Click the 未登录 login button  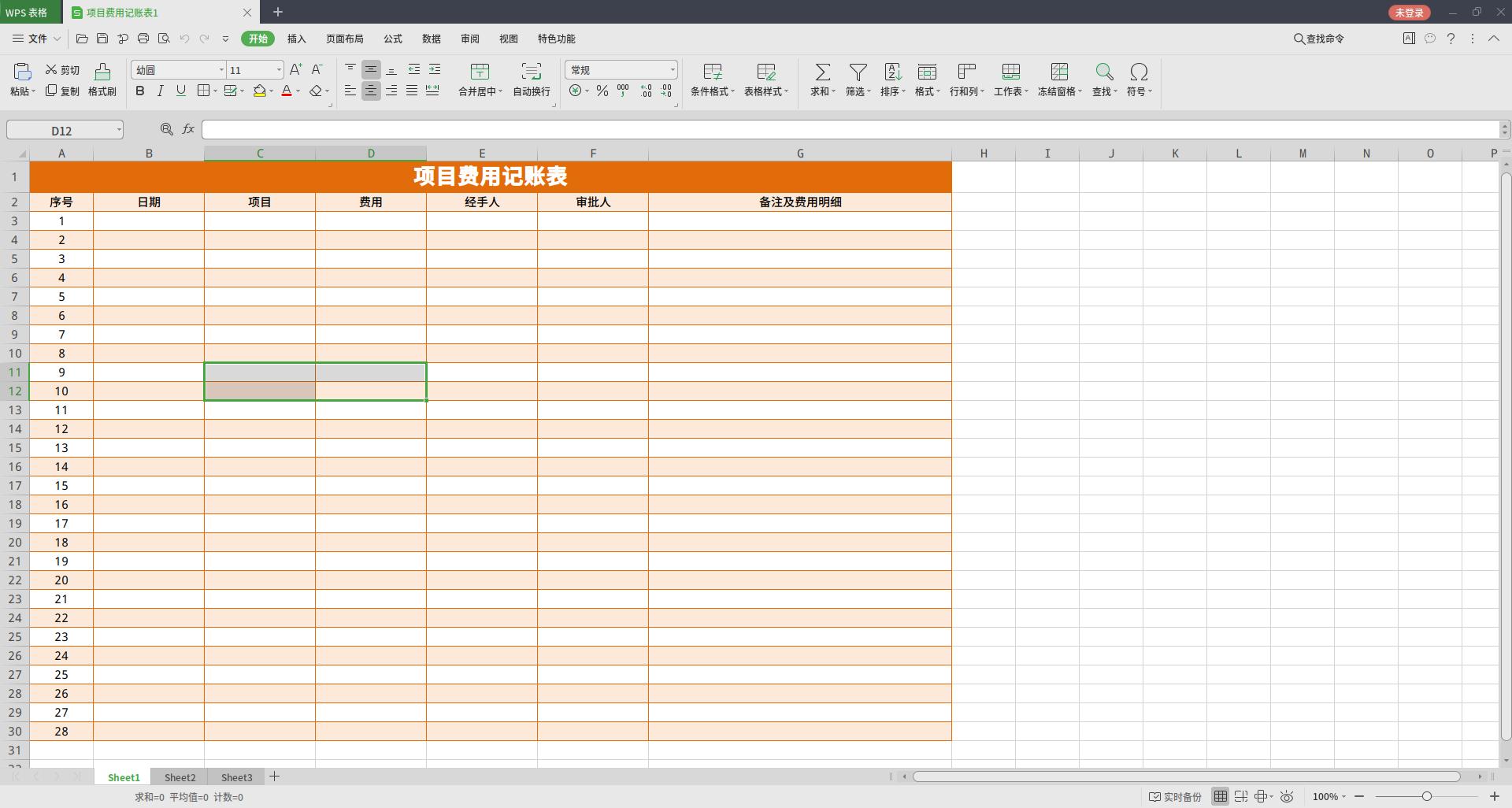1409,12
